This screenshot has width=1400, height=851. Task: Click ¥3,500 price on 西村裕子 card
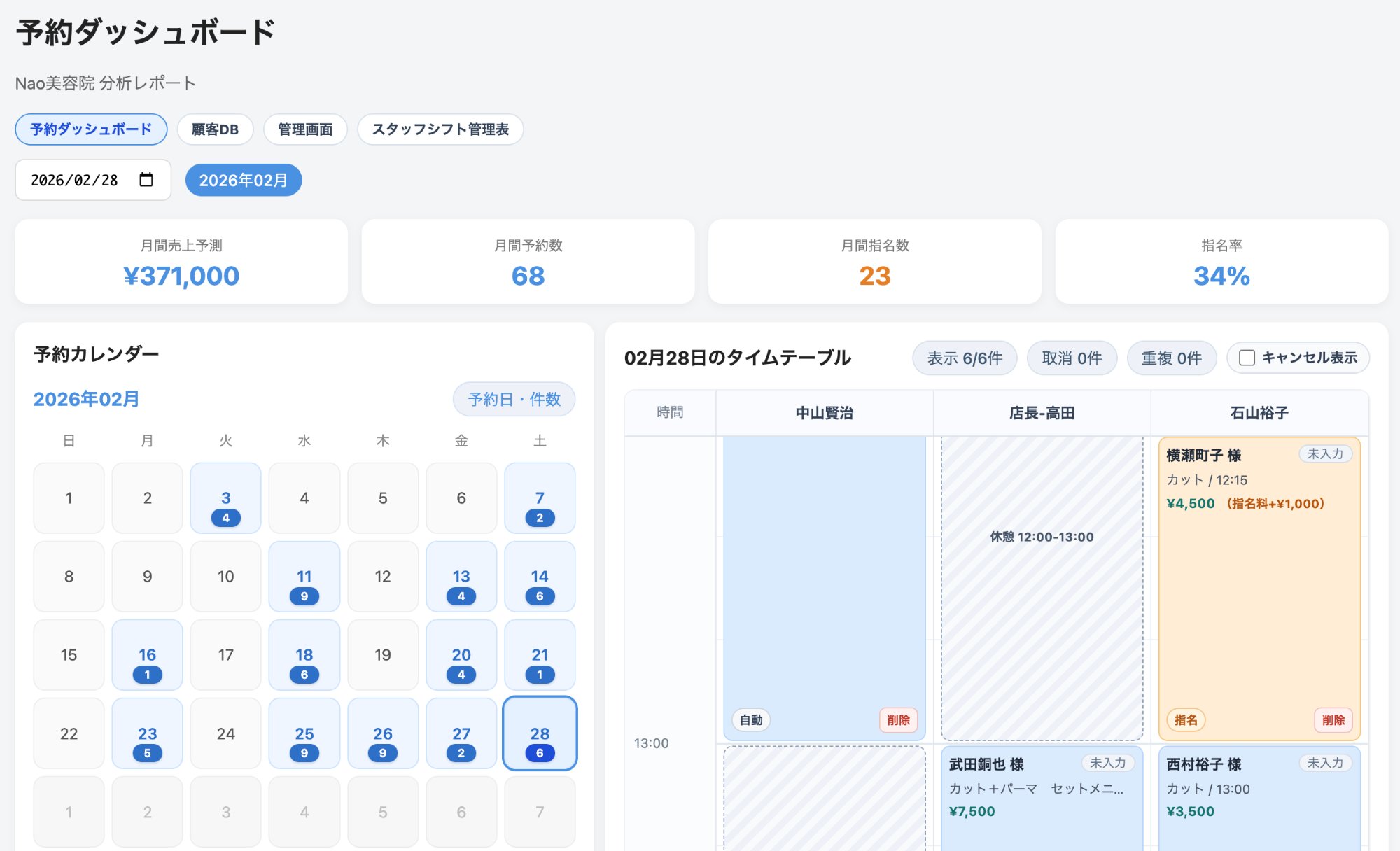point(1190,811)
